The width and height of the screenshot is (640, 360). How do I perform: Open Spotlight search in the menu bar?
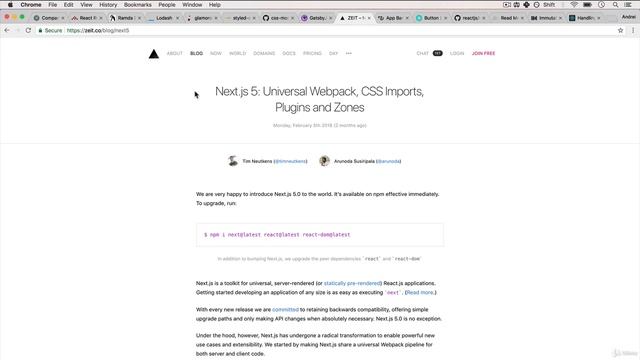click(615, 5)
